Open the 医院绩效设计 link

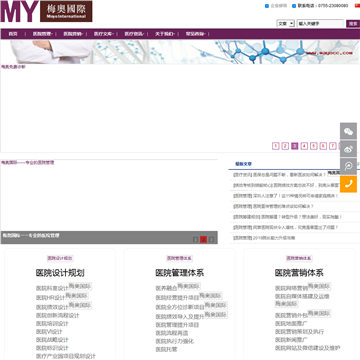point(52,307)
